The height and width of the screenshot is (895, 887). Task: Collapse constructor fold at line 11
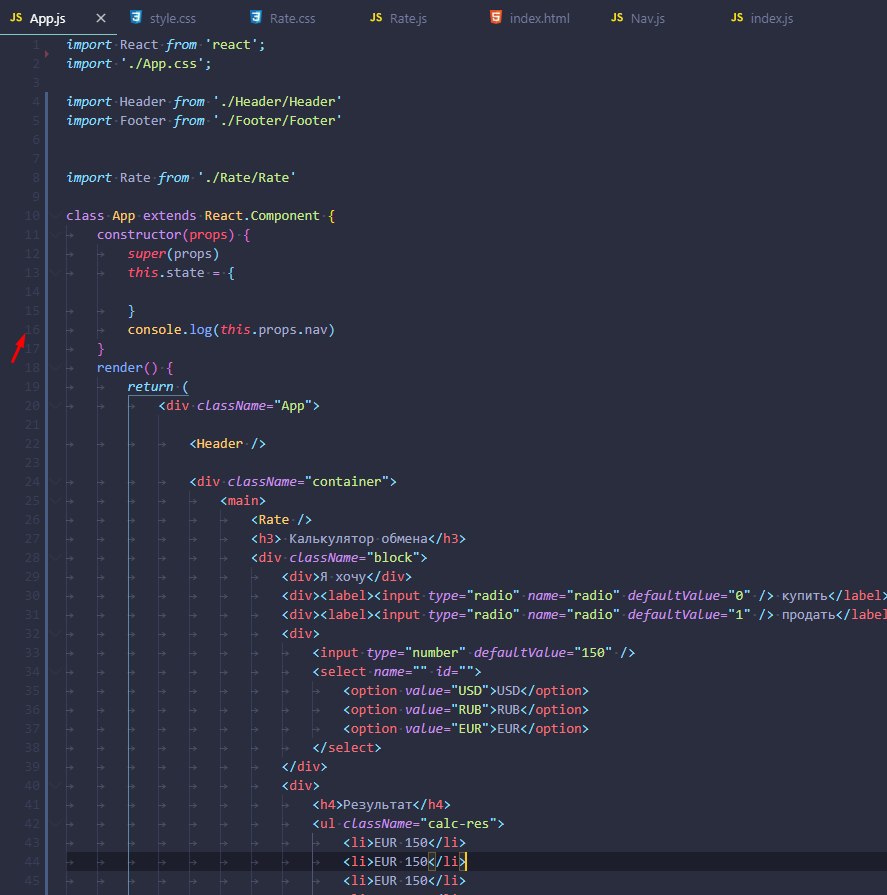pos(55,235)
